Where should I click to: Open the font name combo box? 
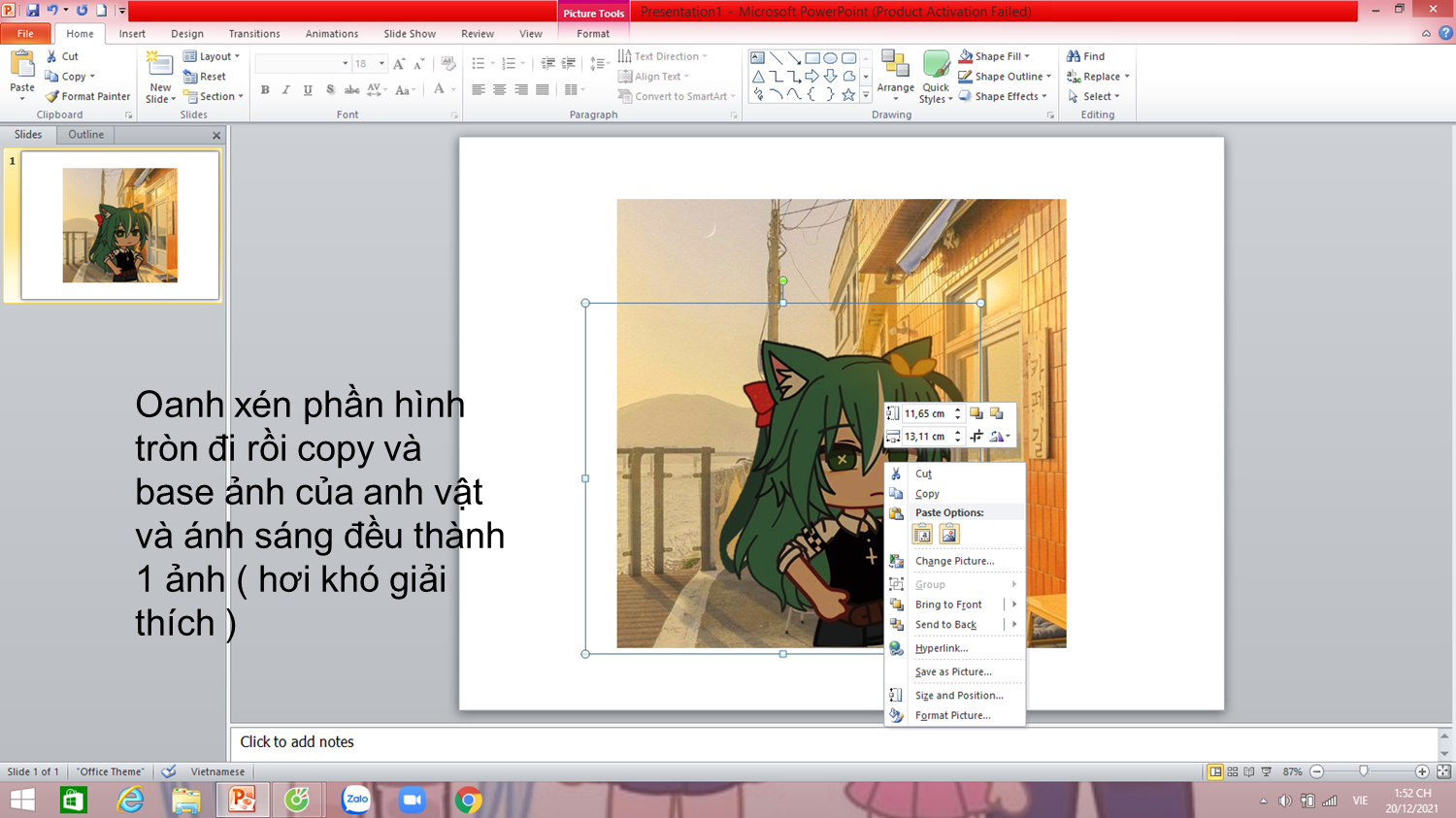click(x=303, y=64)
